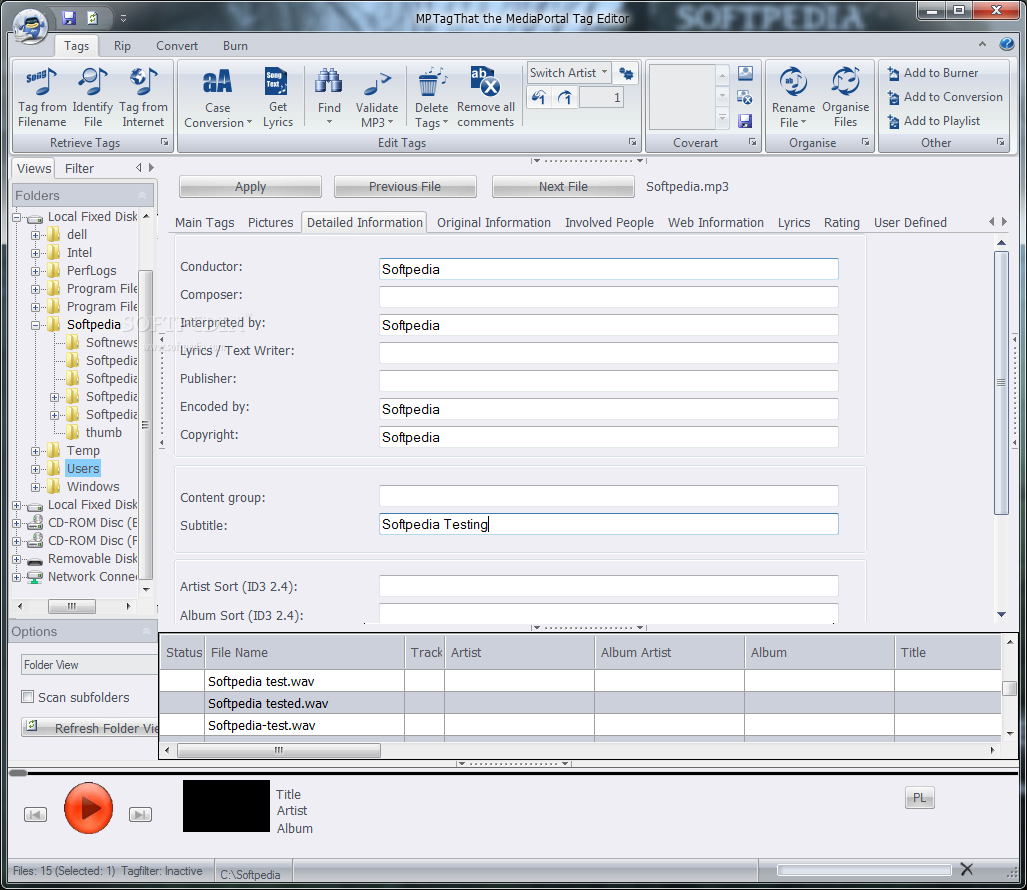Click the undo numbering arrow icon

click(x=538, y=98)
